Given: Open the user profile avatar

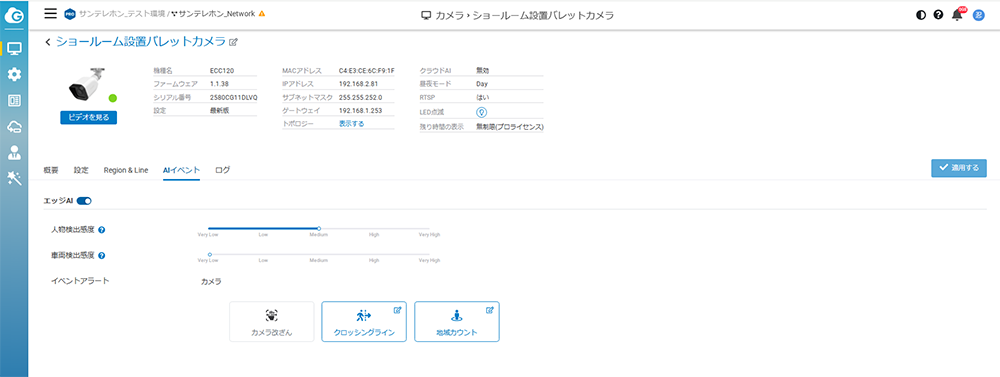Looking at the screenshot, I should [978, 15].
